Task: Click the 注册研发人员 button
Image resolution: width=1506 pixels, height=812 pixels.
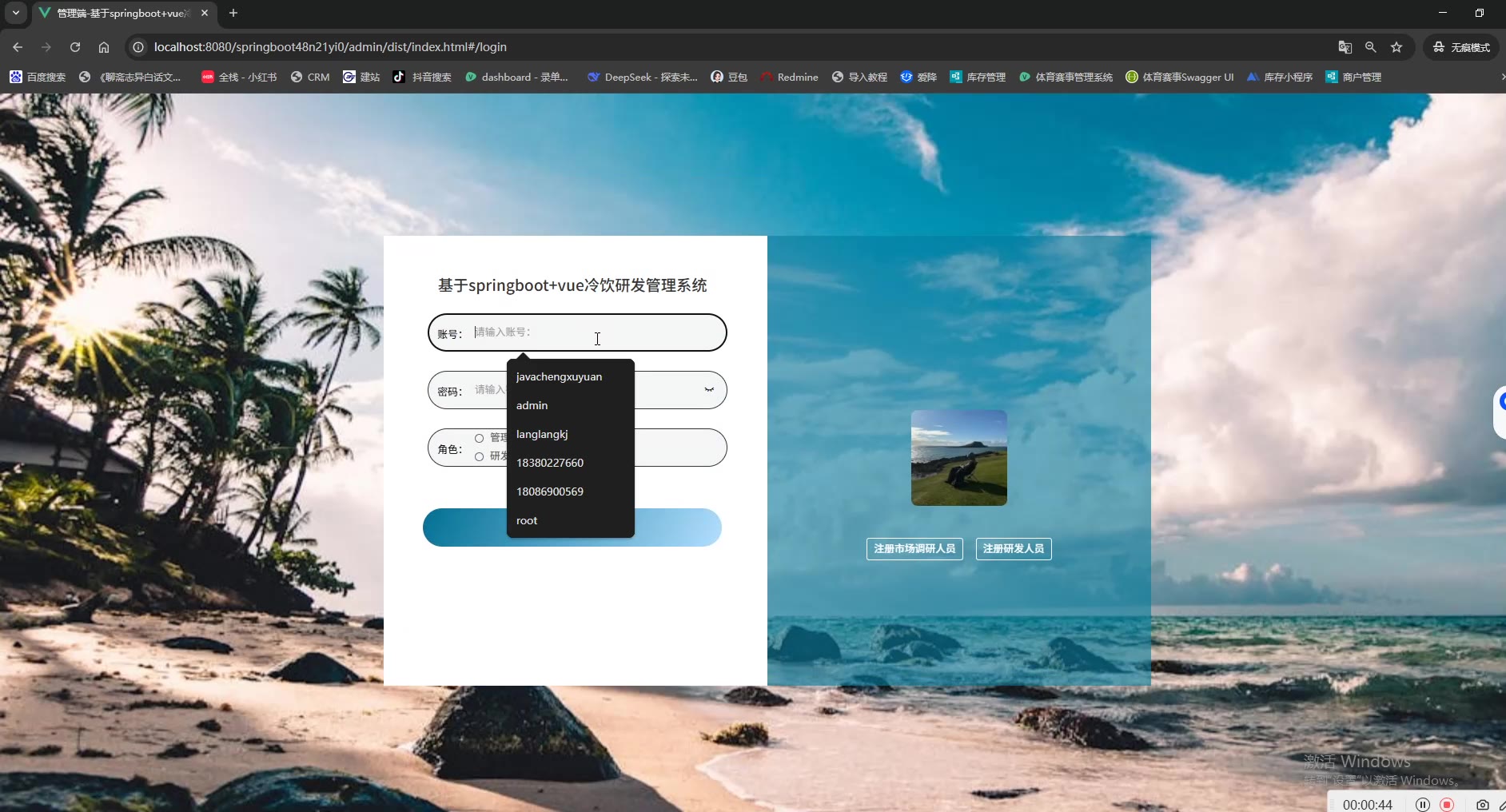Action: (1013, 549)
